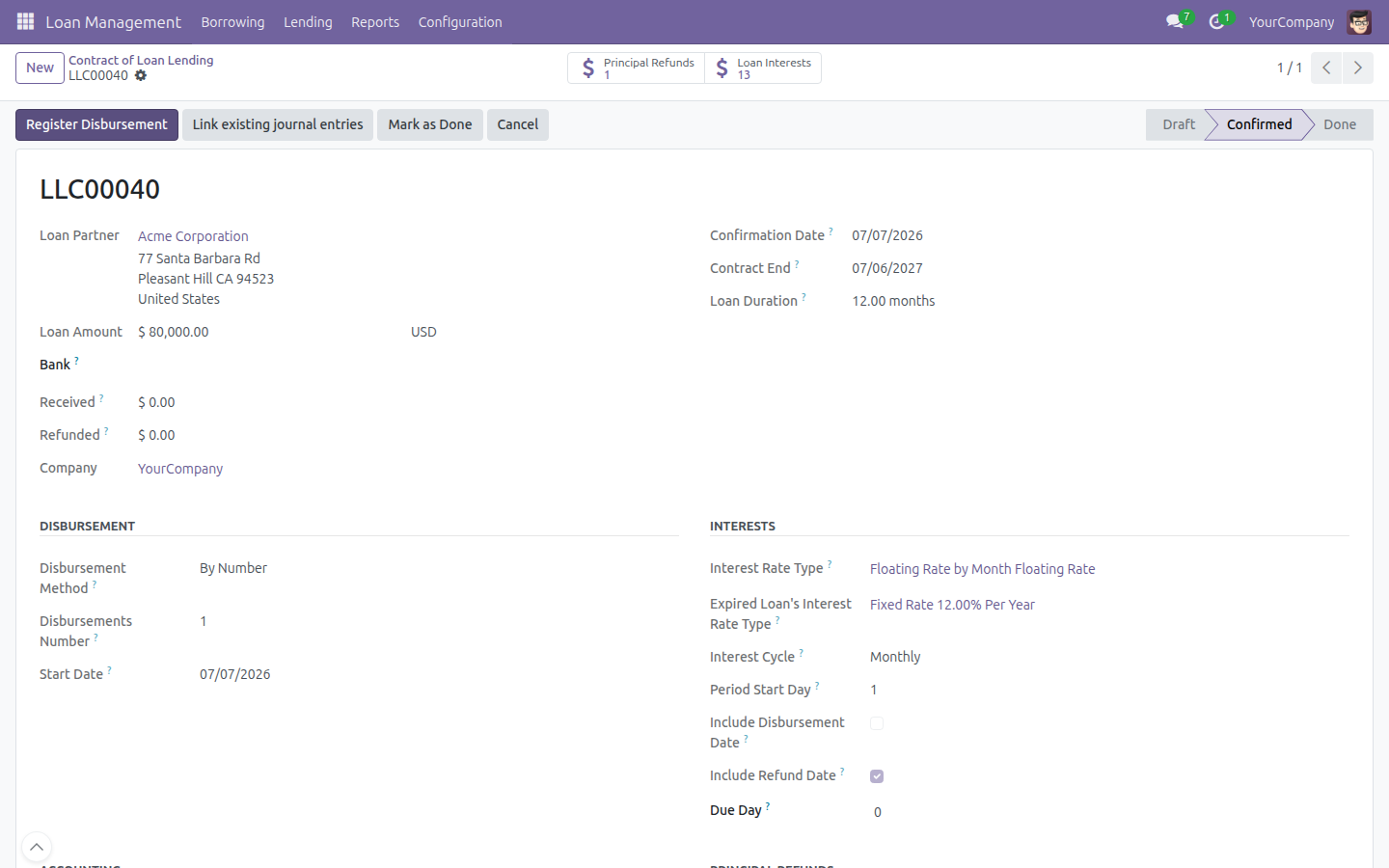Go to the previous record arrow
The height and width of the screenshot is (868, 1389).
(x=1326, y=68)
